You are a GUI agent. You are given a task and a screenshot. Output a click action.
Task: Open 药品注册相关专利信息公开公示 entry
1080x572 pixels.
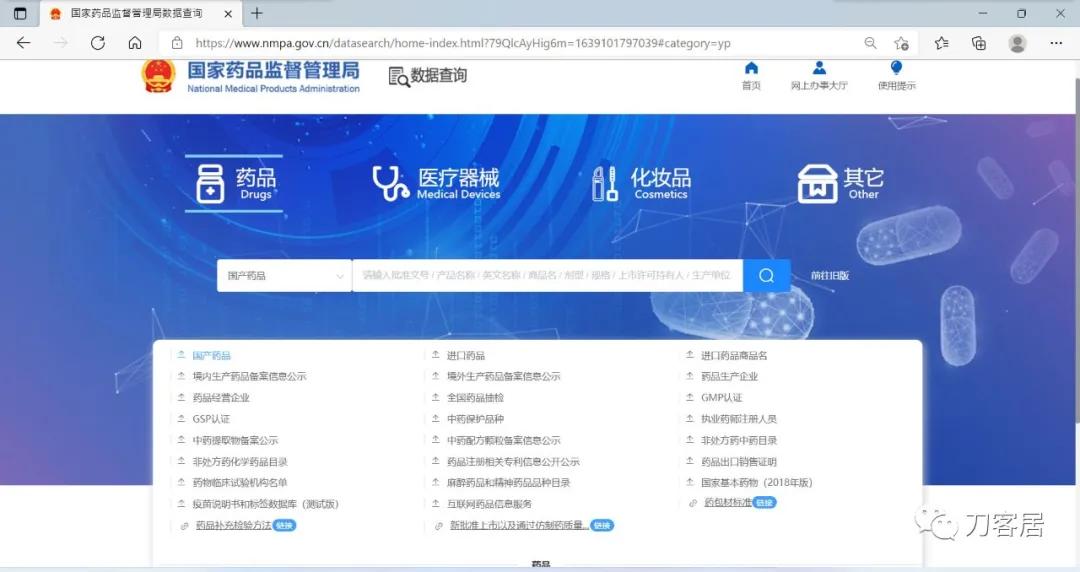[513, 462]
